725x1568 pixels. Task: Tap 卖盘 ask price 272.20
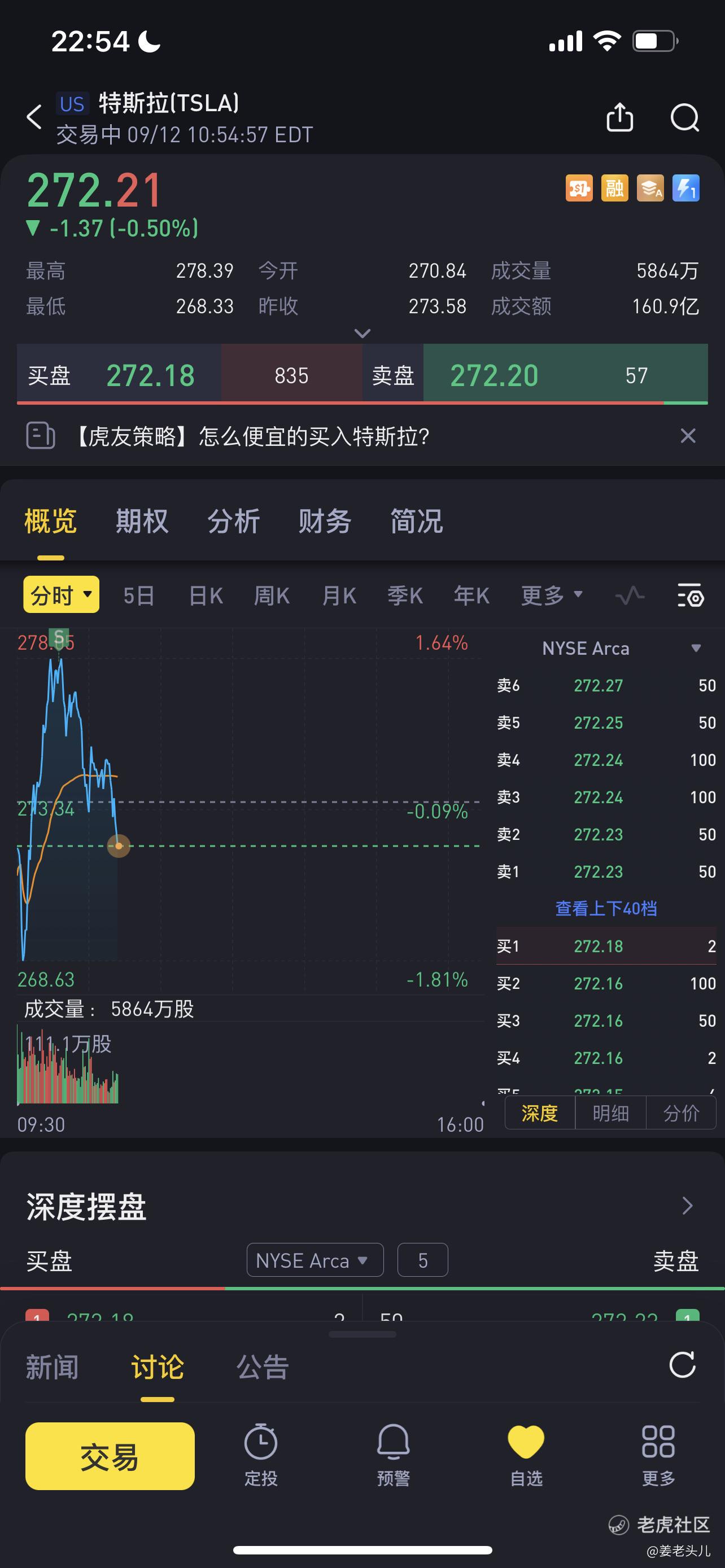(x=494, y=375)
